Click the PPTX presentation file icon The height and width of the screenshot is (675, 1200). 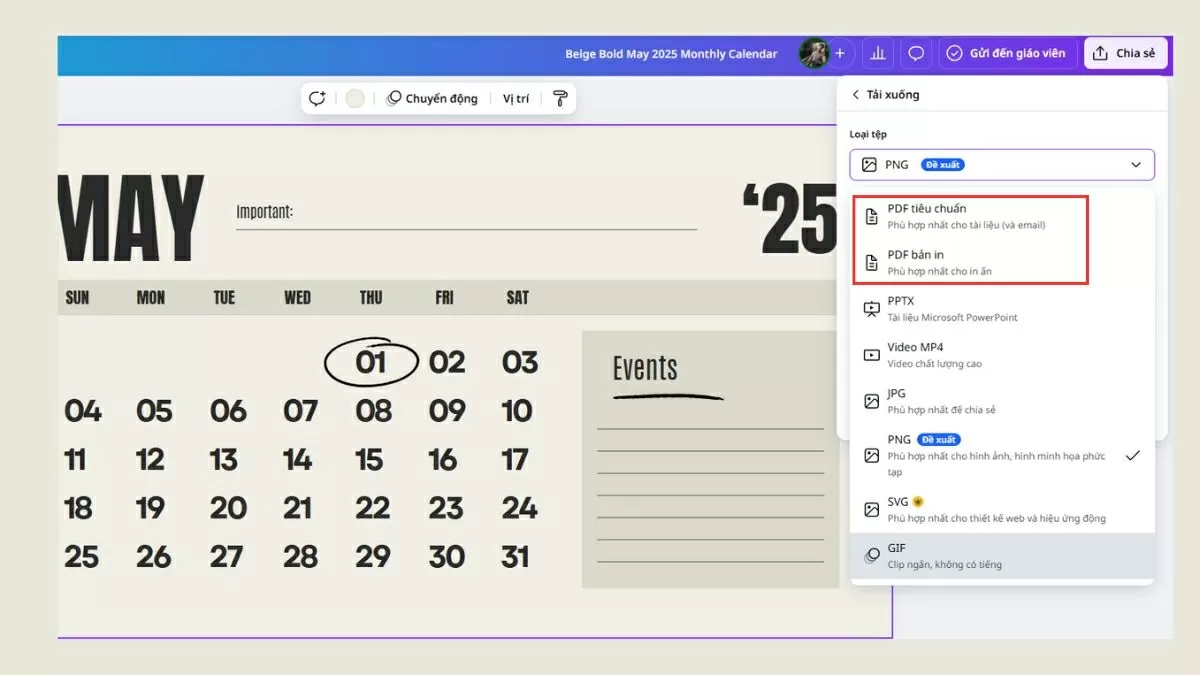click(x=871, y=309)
